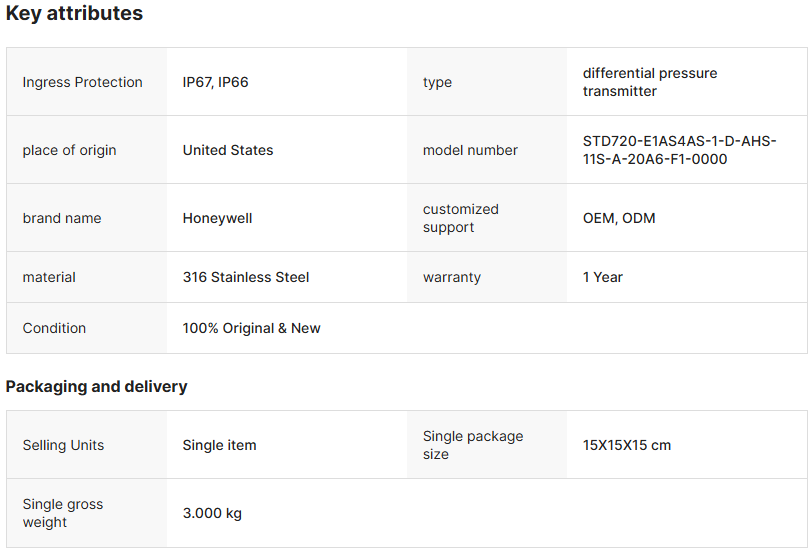Image resolution: width=812 pixels, height=558 pixels.
Task: Click the 316 Stainless Steel value
Action: 246,277
